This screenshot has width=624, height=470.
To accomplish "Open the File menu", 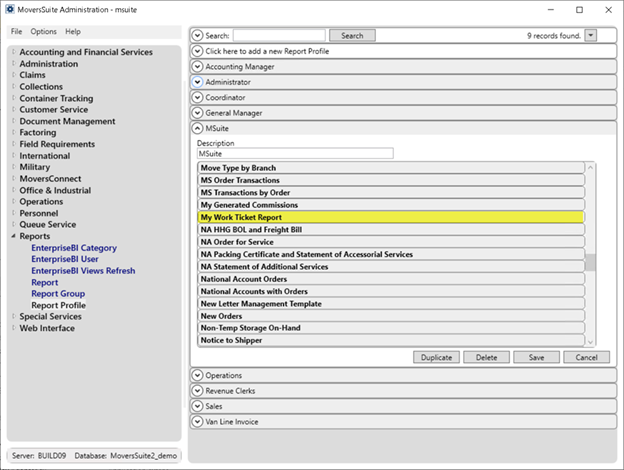I will (16, 32).
